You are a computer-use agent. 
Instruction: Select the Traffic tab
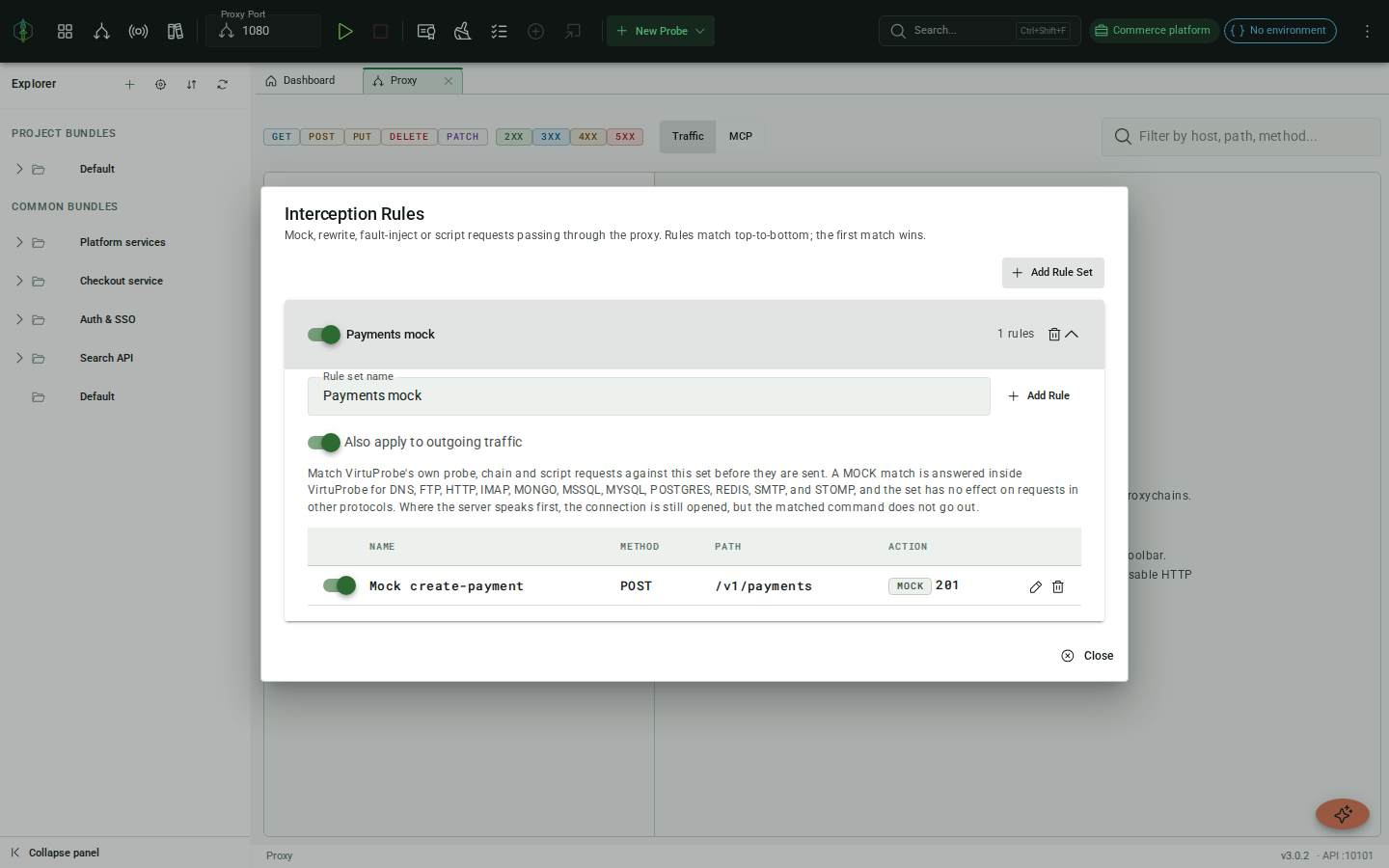point(688,136)
